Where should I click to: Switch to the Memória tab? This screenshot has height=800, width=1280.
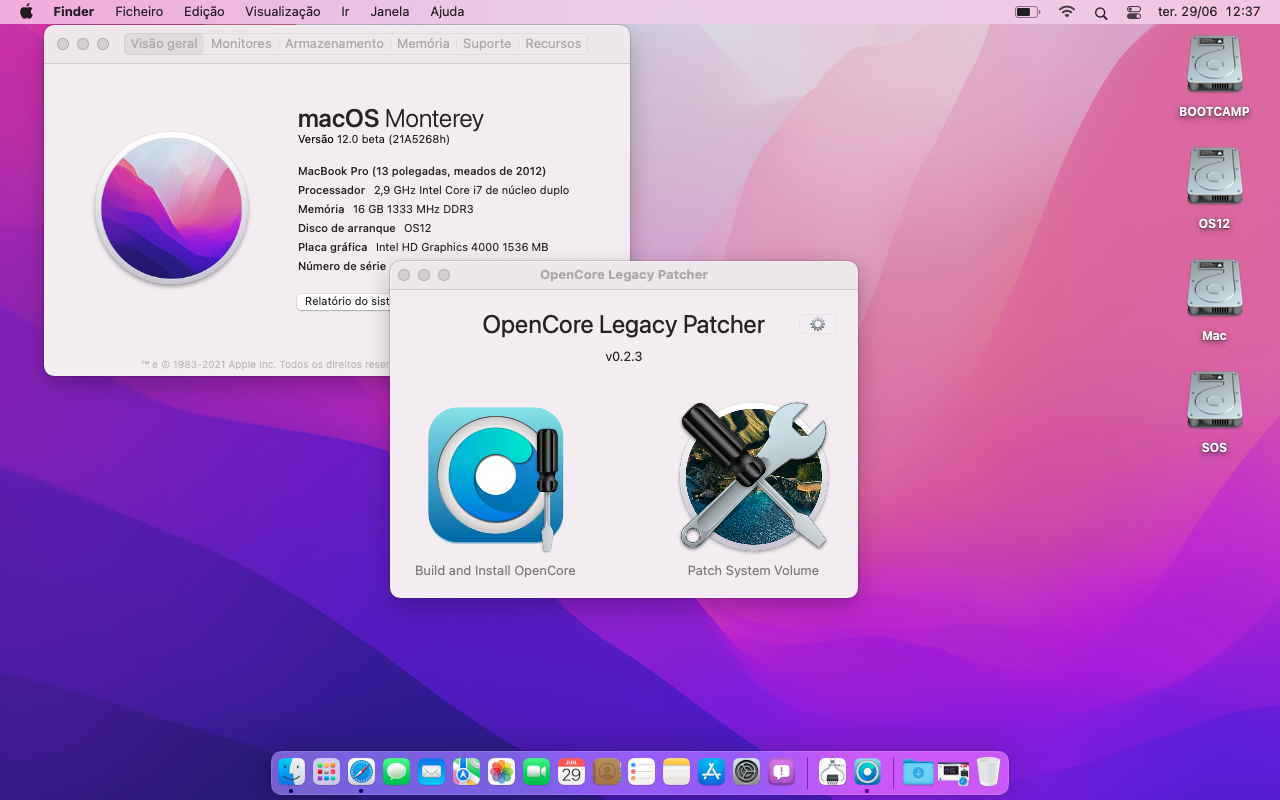[423, 44]
